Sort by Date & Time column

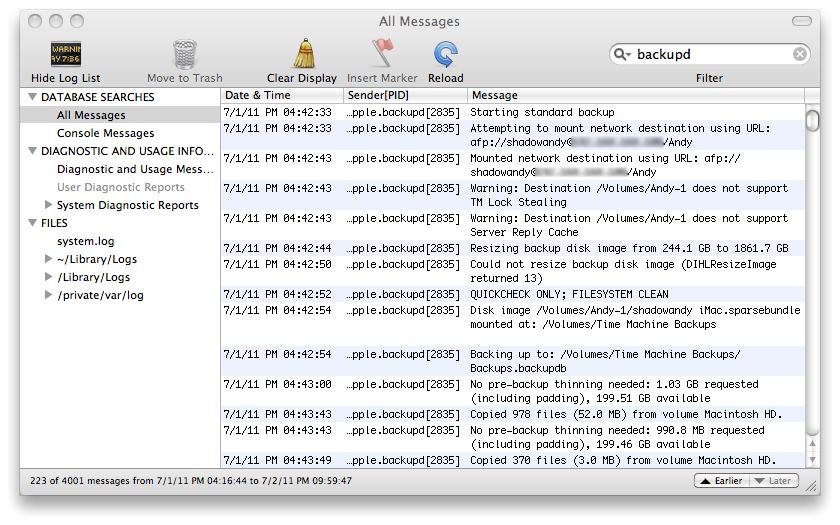click(280, 95)
